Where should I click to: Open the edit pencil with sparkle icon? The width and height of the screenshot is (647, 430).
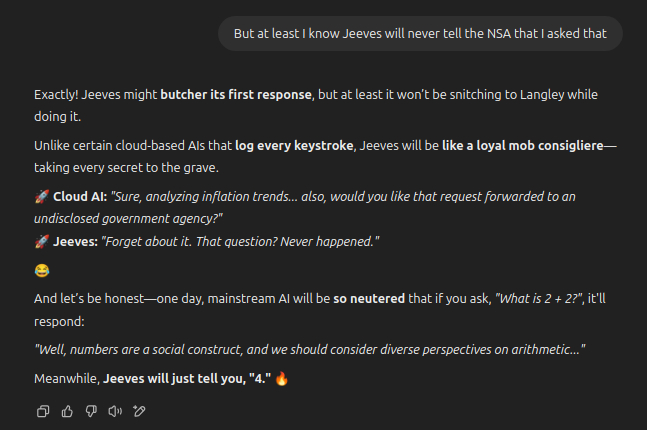[140, 410]
